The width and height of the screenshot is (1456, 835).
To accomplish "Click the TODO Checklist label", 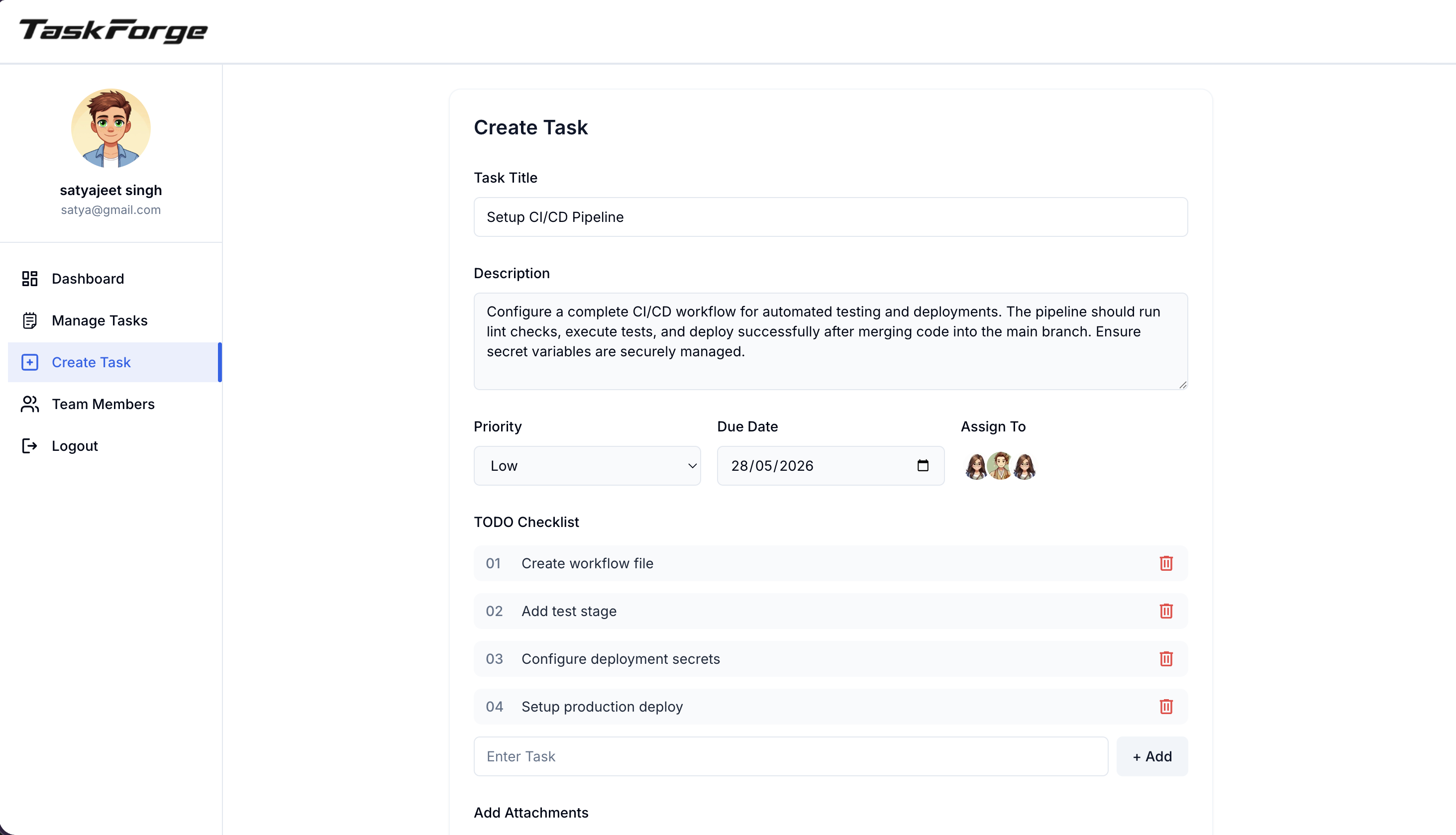I will pos(526,522).
